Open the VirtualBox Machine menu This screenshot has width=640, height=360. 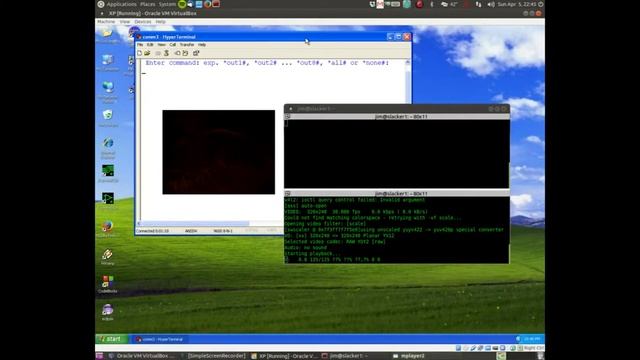coord(106,22)
